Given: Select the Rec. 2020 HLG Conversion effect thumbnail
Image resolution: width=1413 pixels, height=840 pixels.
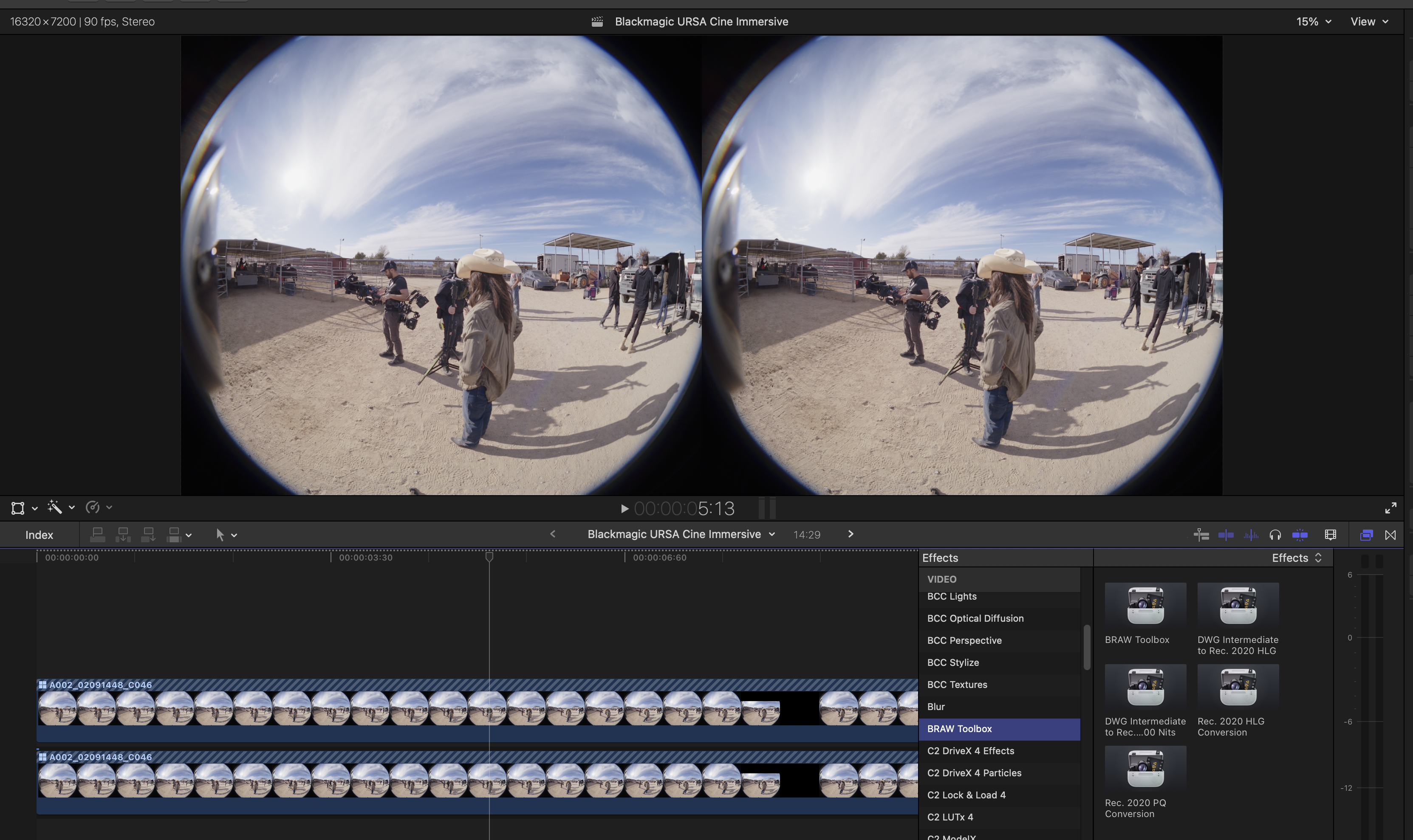Looking at the screenshot, I should point(1238,688).
